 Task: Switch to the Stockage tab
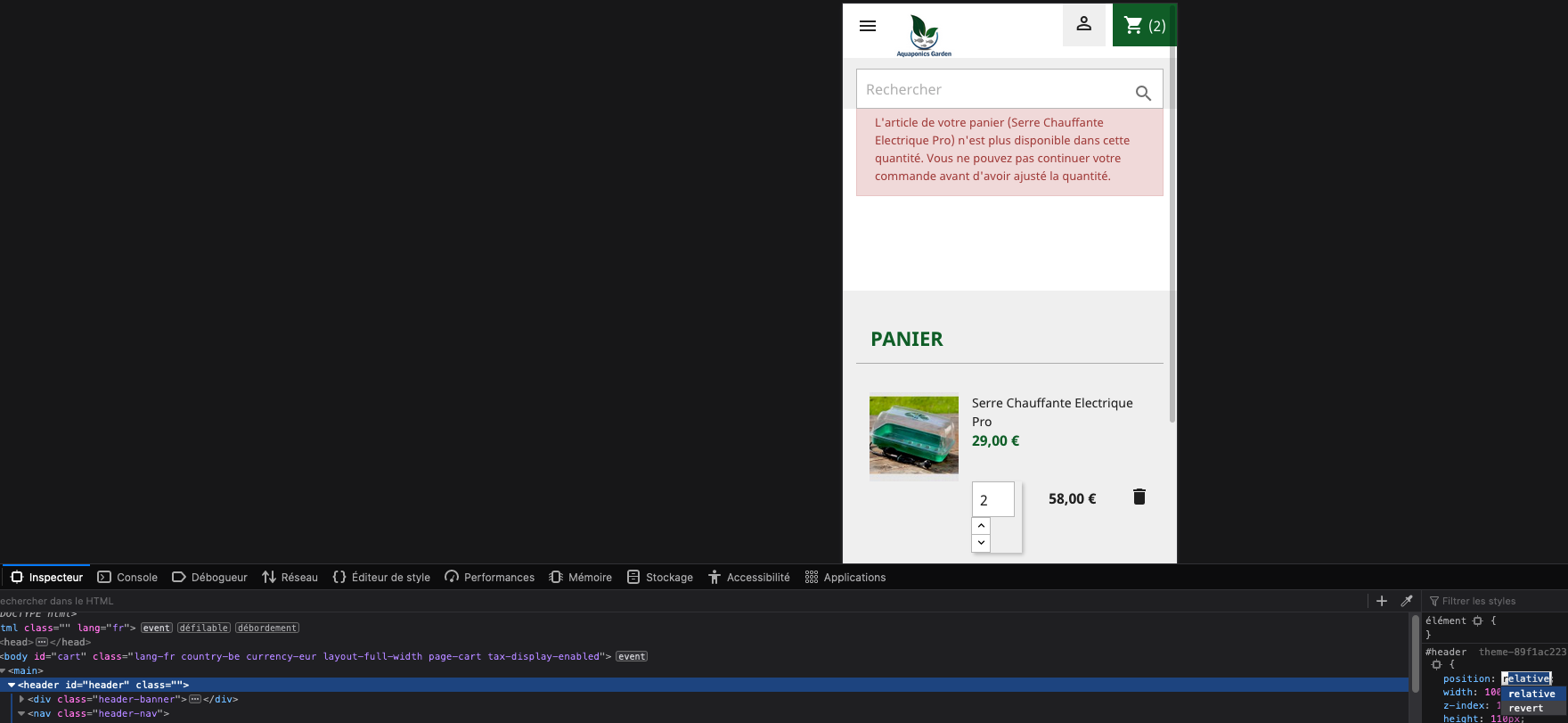coord(660,577)
